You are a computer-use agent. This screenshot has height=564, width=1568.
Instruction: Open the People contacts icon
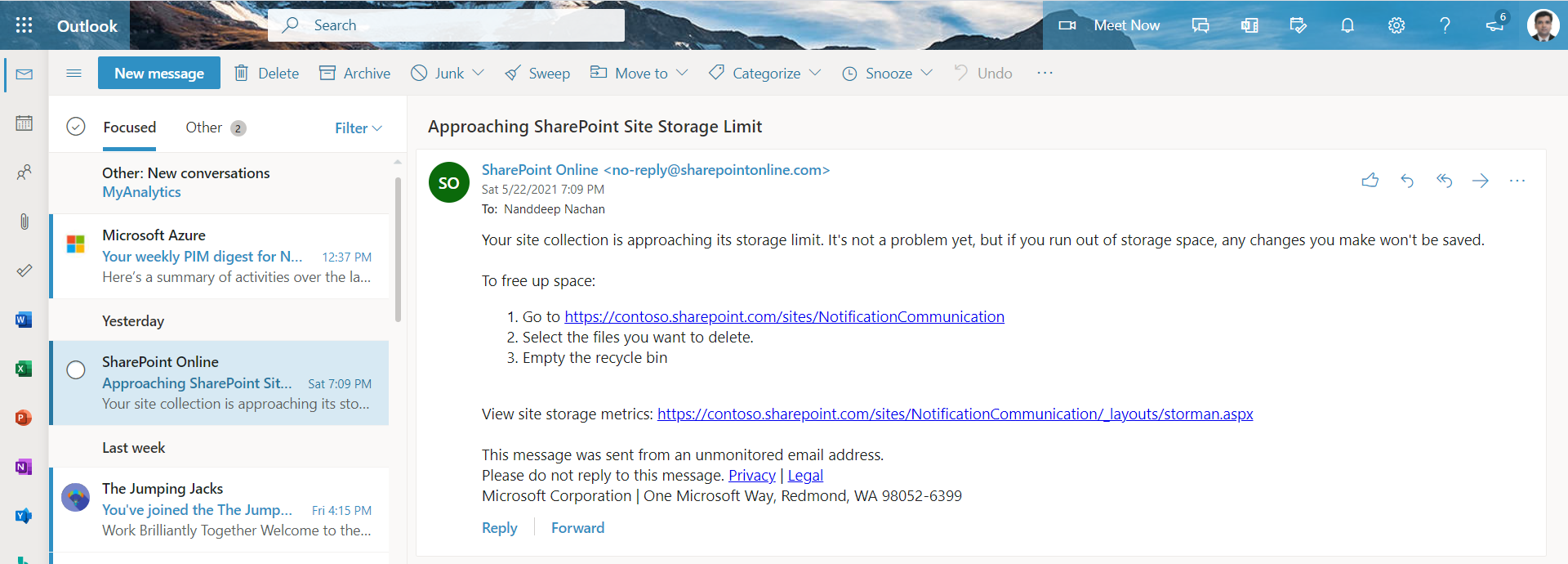(x=24, y=172)
